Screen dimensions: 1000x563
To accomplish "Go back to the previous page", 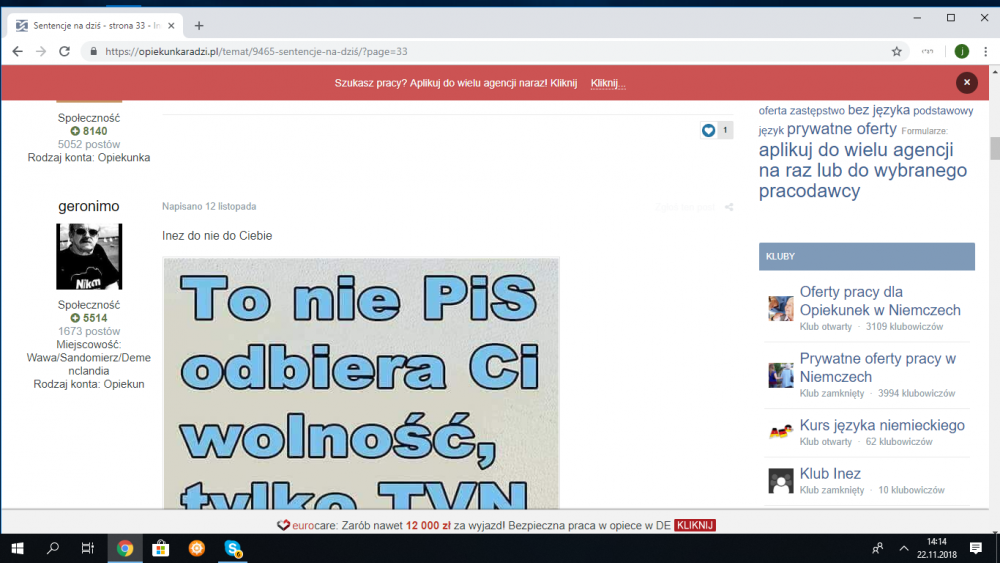I will [x=18, y=51].
